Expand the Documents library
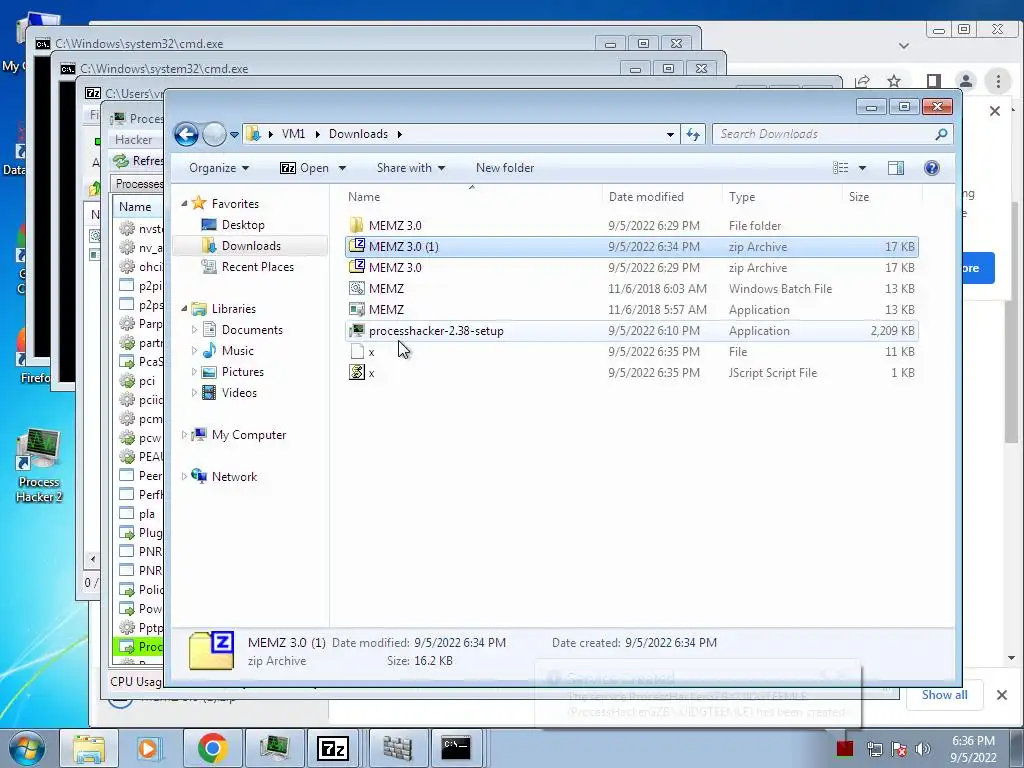Screen dimensions: 1024x768 194,330
